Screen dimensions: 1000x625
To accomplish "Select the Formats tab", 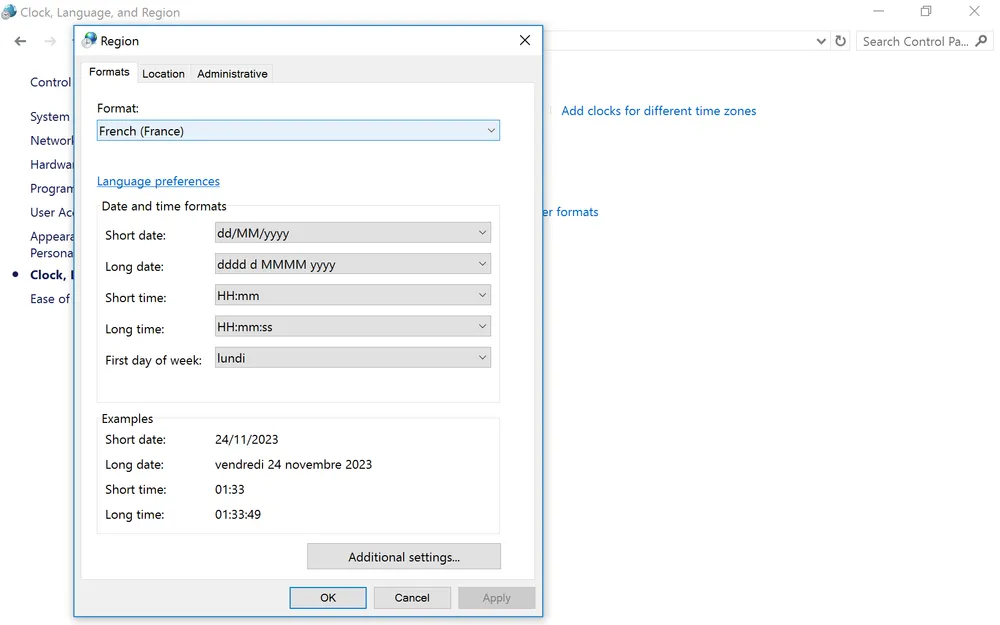I will 109,72.
